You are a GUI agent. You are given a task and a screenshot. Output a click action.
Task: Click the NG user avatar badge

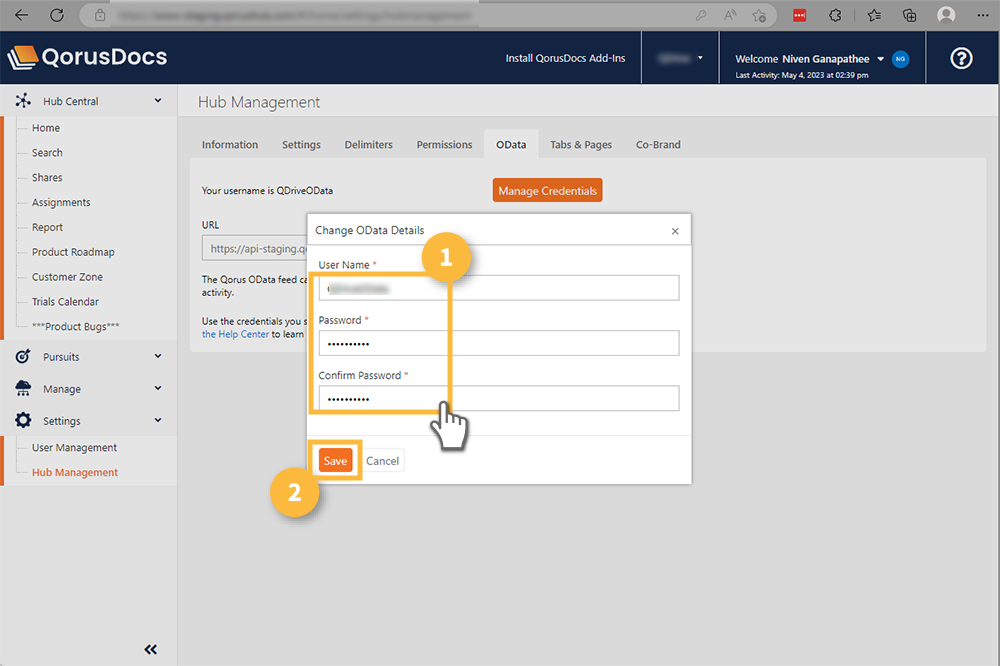click(x=901, y=59)
